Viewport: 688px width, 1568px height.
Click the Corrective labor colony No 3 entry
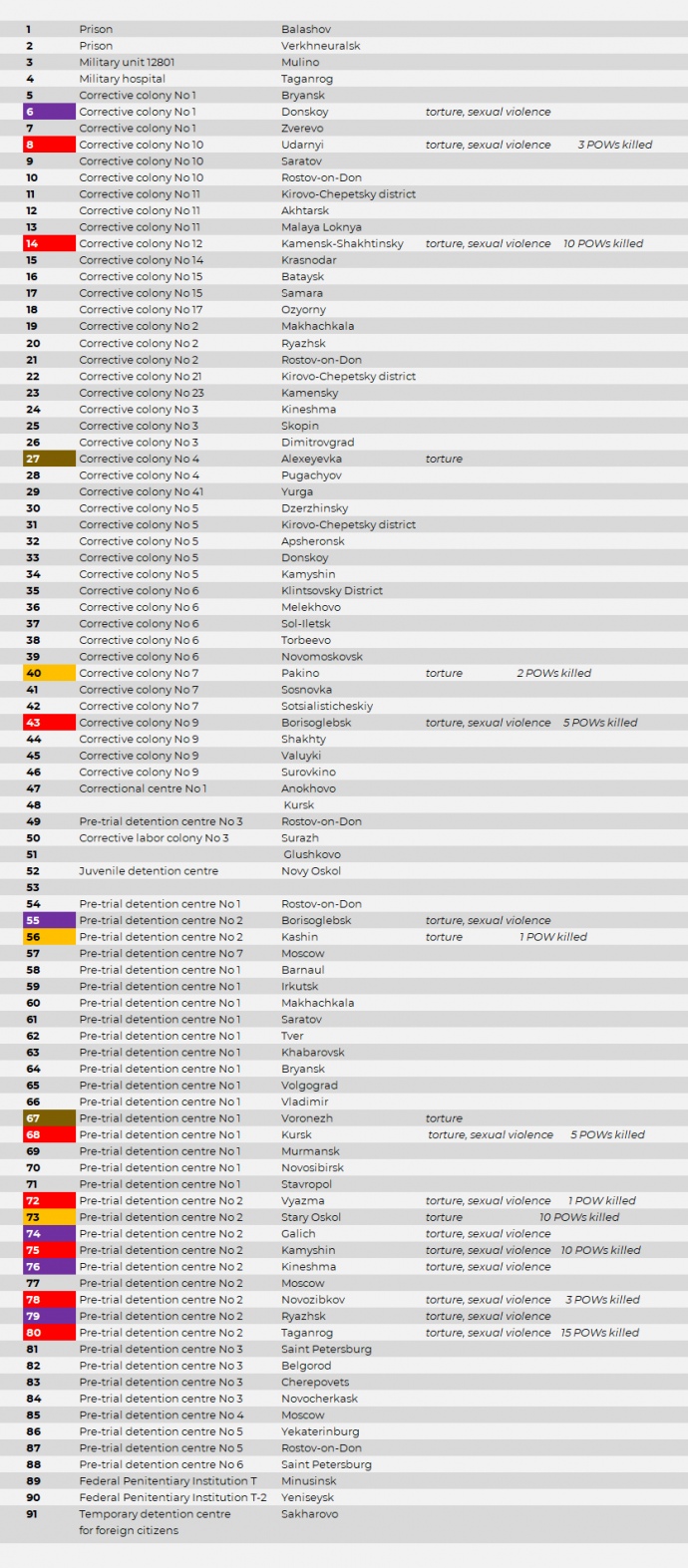point(154,838)
